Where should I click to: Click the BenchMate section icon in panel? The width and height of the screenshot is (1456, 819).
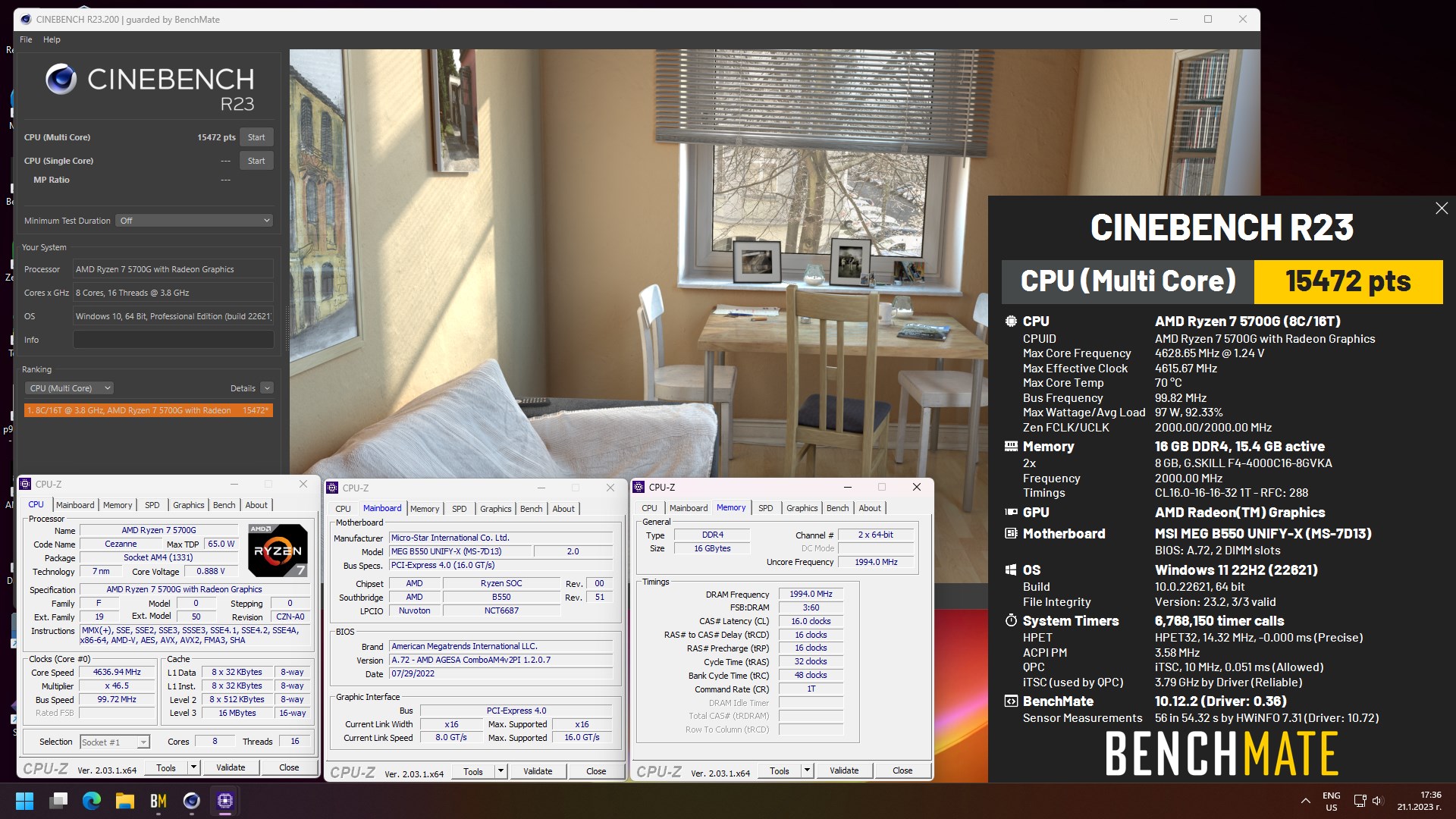click(x=1011, y=701)
